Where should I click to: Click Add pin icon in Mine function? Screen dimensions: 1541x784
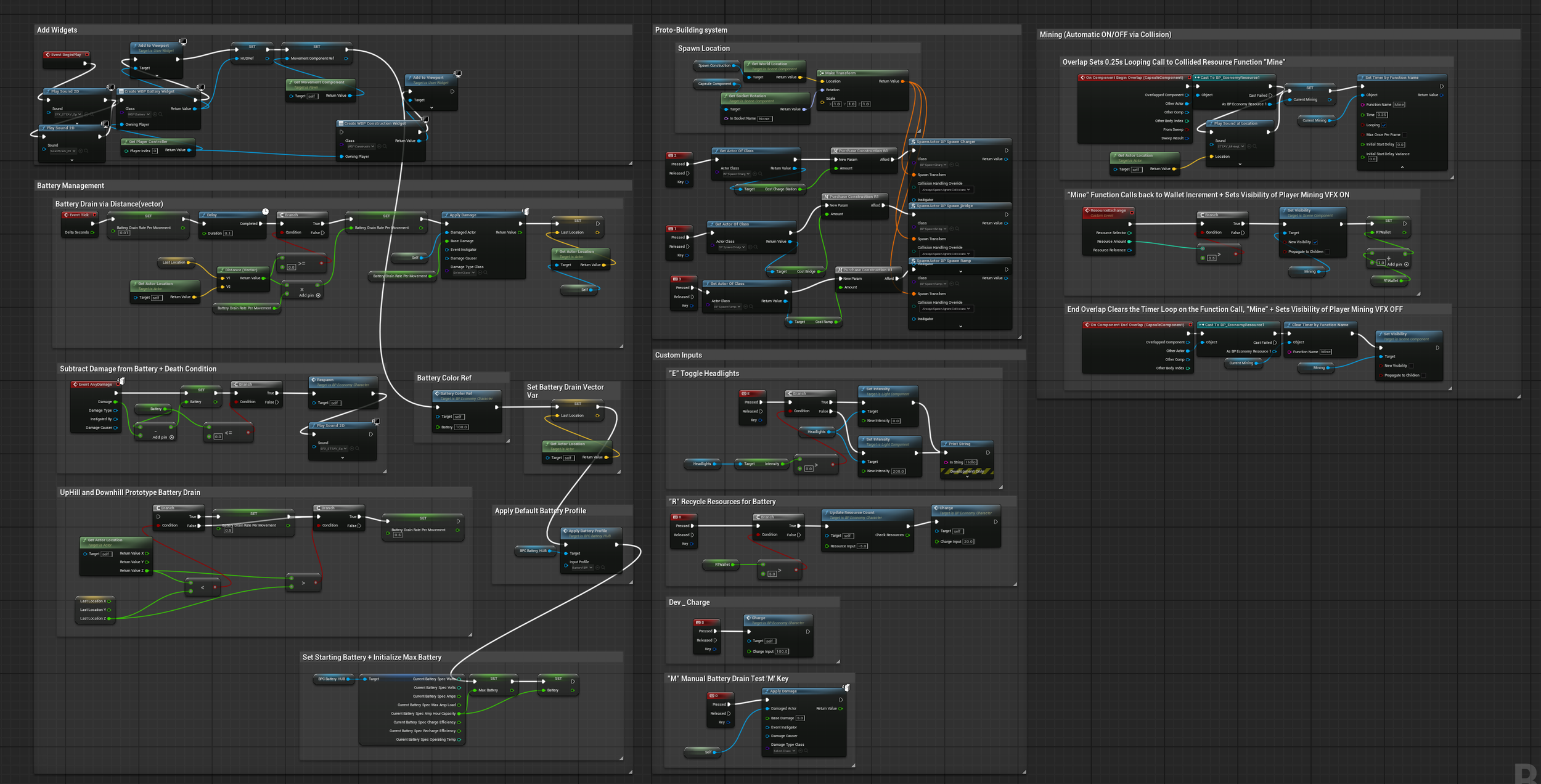[1407, 264]
